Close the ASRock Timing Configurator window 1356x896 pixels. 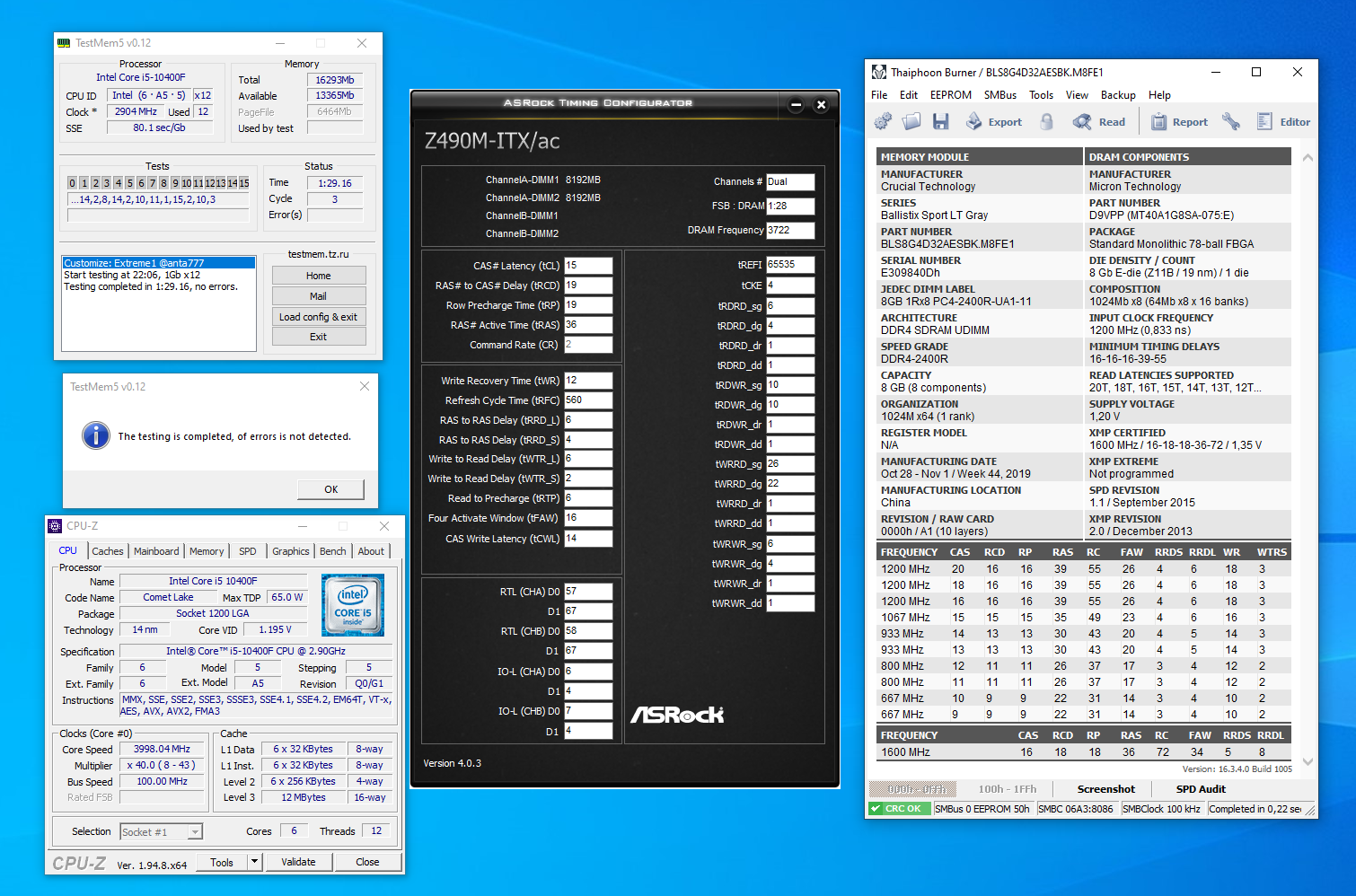821,105
